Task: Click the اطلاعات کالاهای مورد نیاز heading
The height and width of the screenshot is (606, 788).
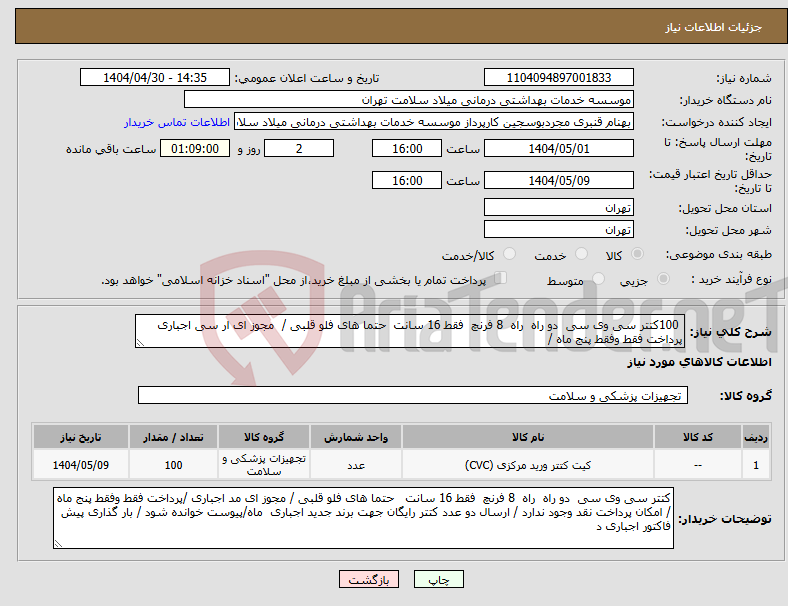Action: 699,362
